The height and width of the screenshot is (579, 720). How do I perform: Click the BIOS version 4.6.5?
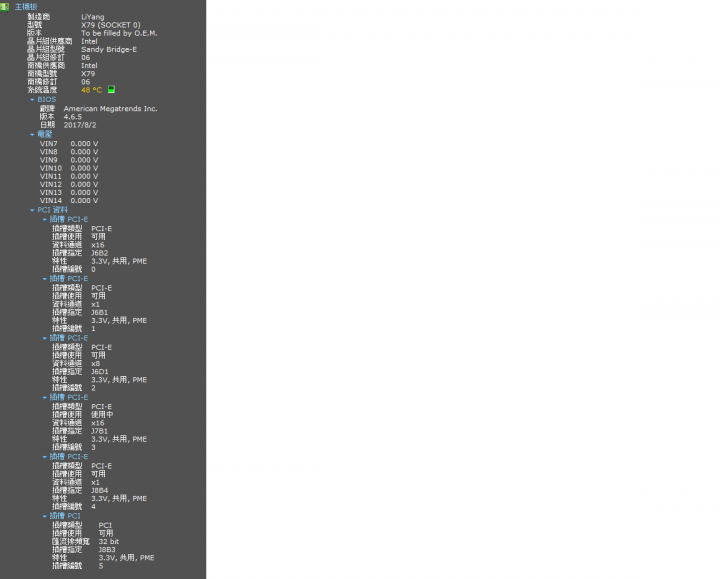click(73, 117)
